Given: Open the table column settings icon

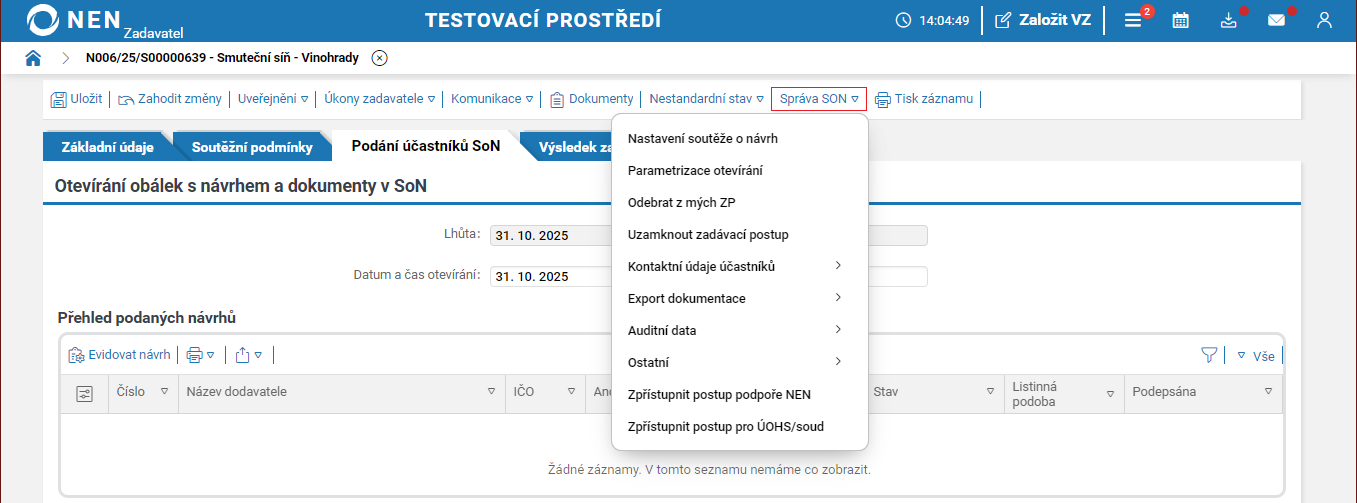Looking at the screenshot, I should (x=84, y=392).
